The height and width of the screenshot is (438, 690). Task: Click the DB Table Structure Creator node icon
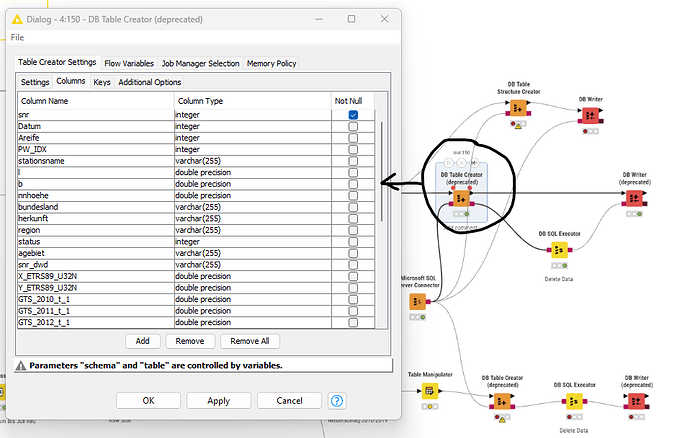coord(518,108)
